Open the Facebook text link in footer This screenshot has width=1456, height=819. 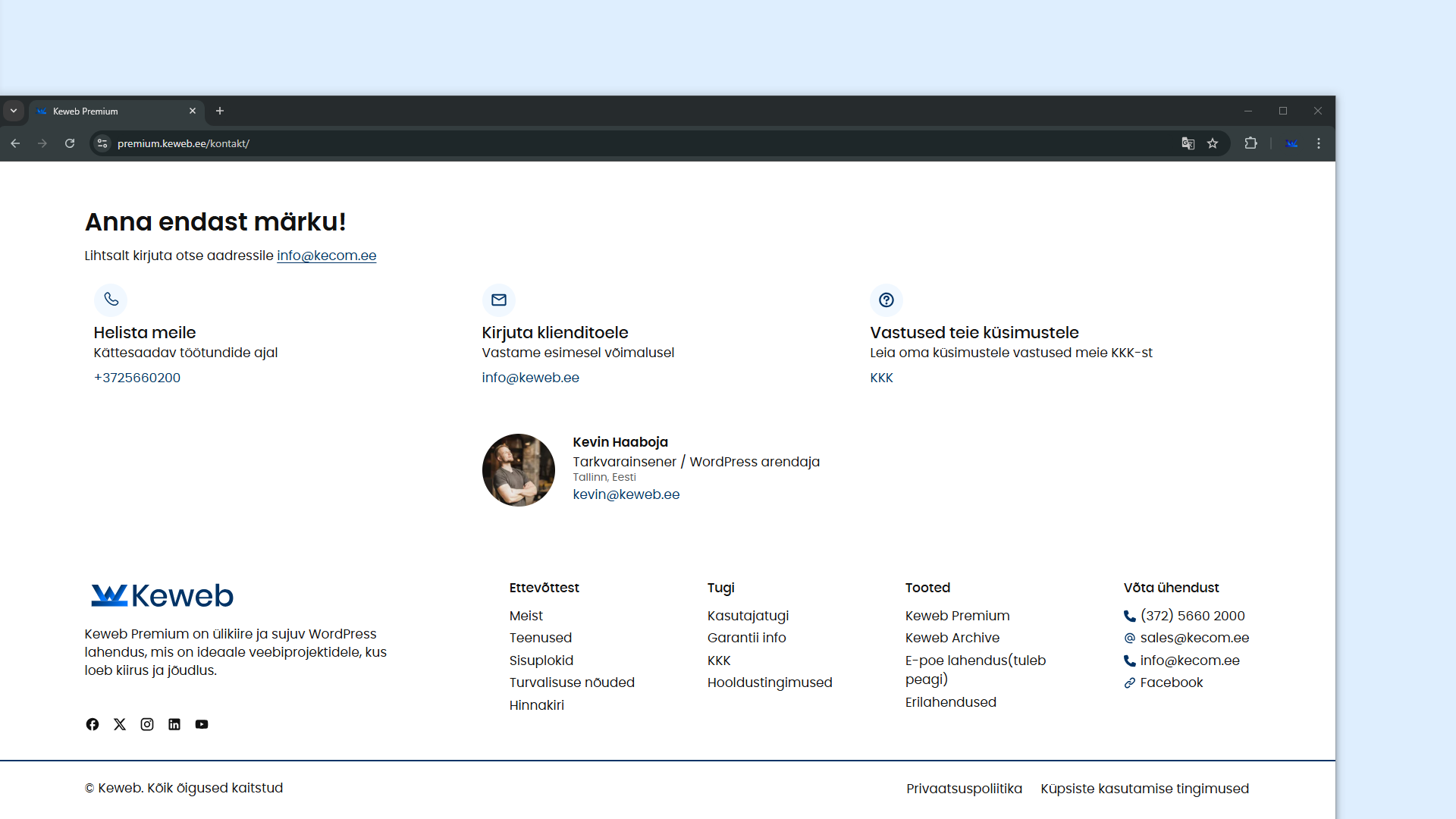pyautogui.click(x=1172, y=682)
